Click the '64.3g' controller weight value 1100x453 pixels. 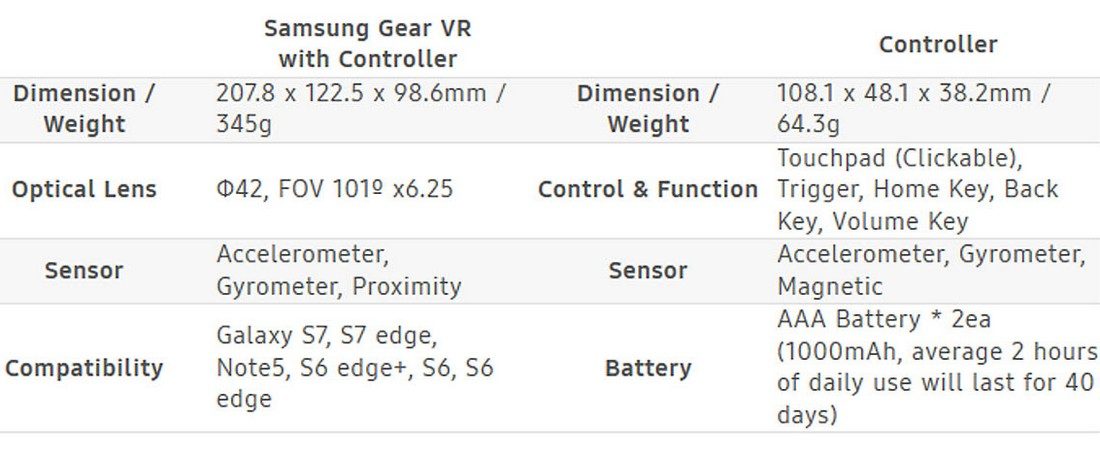click(x=808, y=125)
